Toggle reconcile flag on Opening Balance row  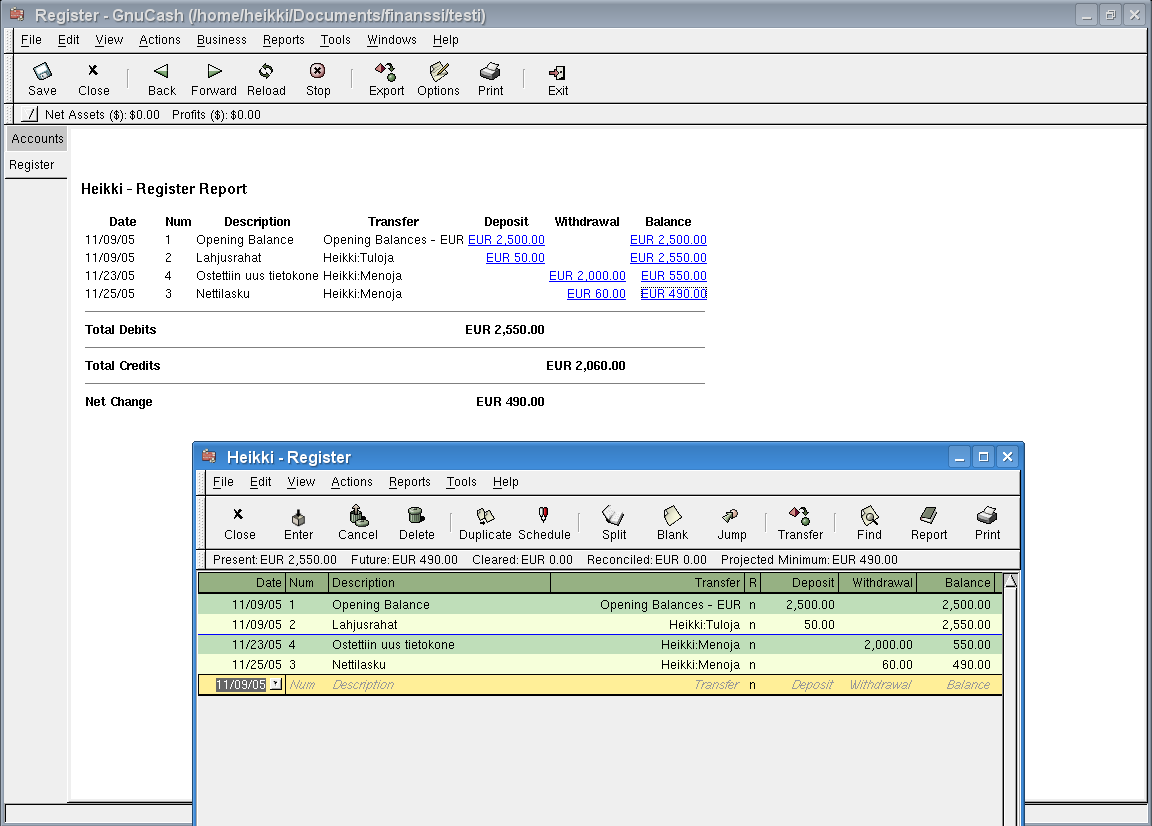752,605
